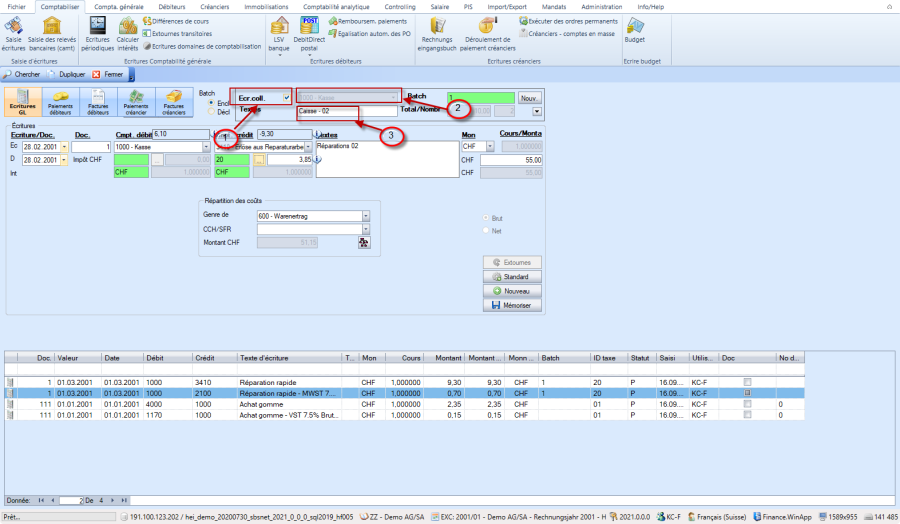The image size is (900, 524).
Task: Toggle the Ecr.coll. checkbox
Action: point(286,98)
